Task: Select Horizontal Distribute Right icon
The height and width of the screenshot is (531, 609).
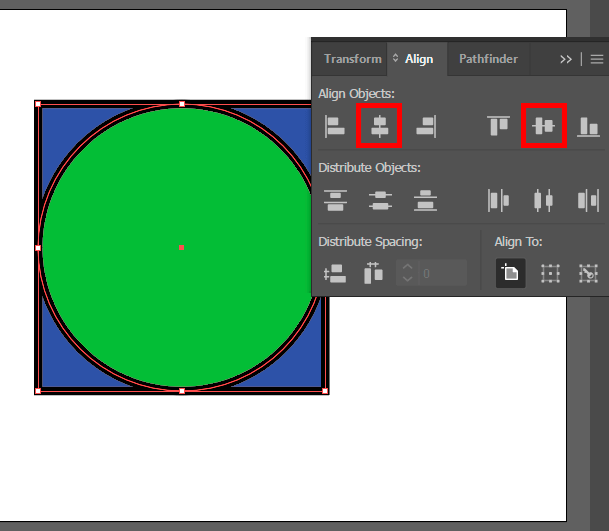Action: click(x=588, y=200)
